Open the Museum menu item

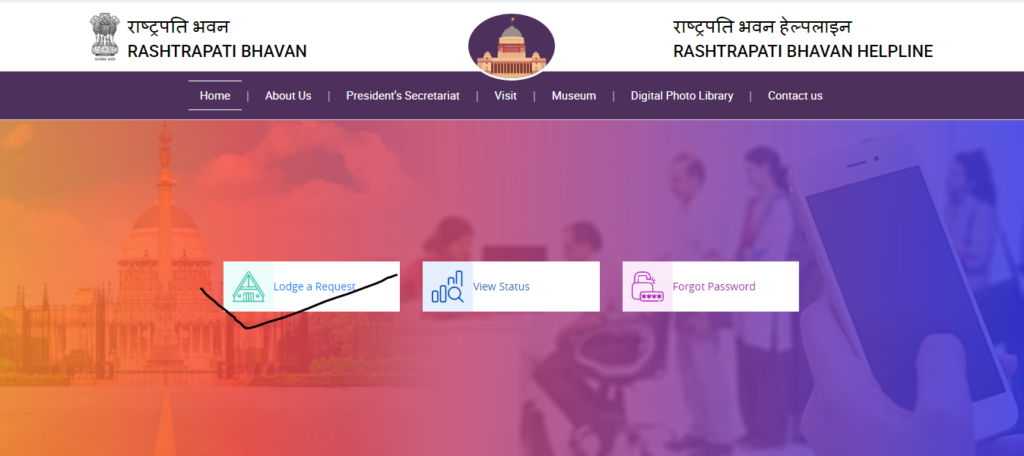coord(573,95)
